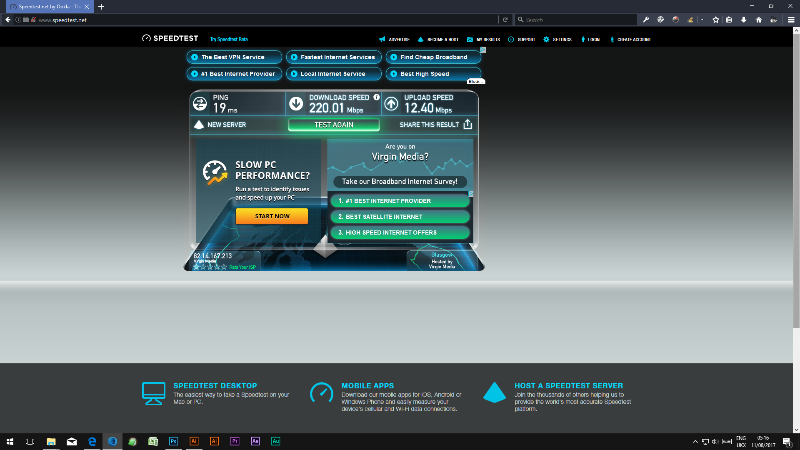Screen dimensions: 800x450
Task: Select 2. Best Satellite Internet option
Action: click(x=400, y=217)
